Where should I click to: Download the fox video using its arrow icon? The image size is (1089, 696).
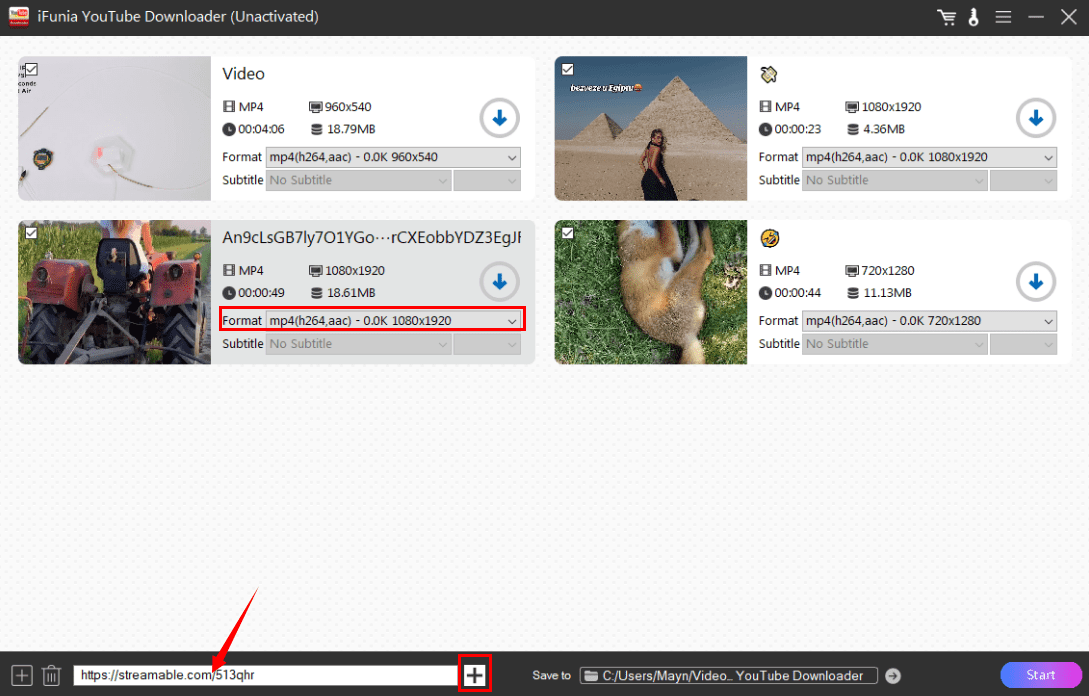point(1036,282)
